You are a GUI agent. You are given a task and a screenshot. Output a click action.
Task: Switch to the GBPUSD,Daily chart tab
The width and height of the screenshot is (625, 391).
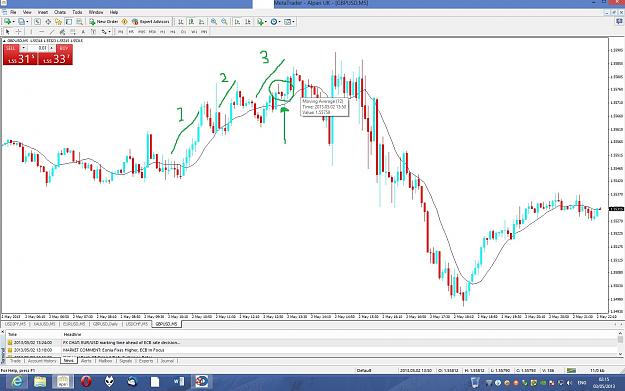pos(105,324)
